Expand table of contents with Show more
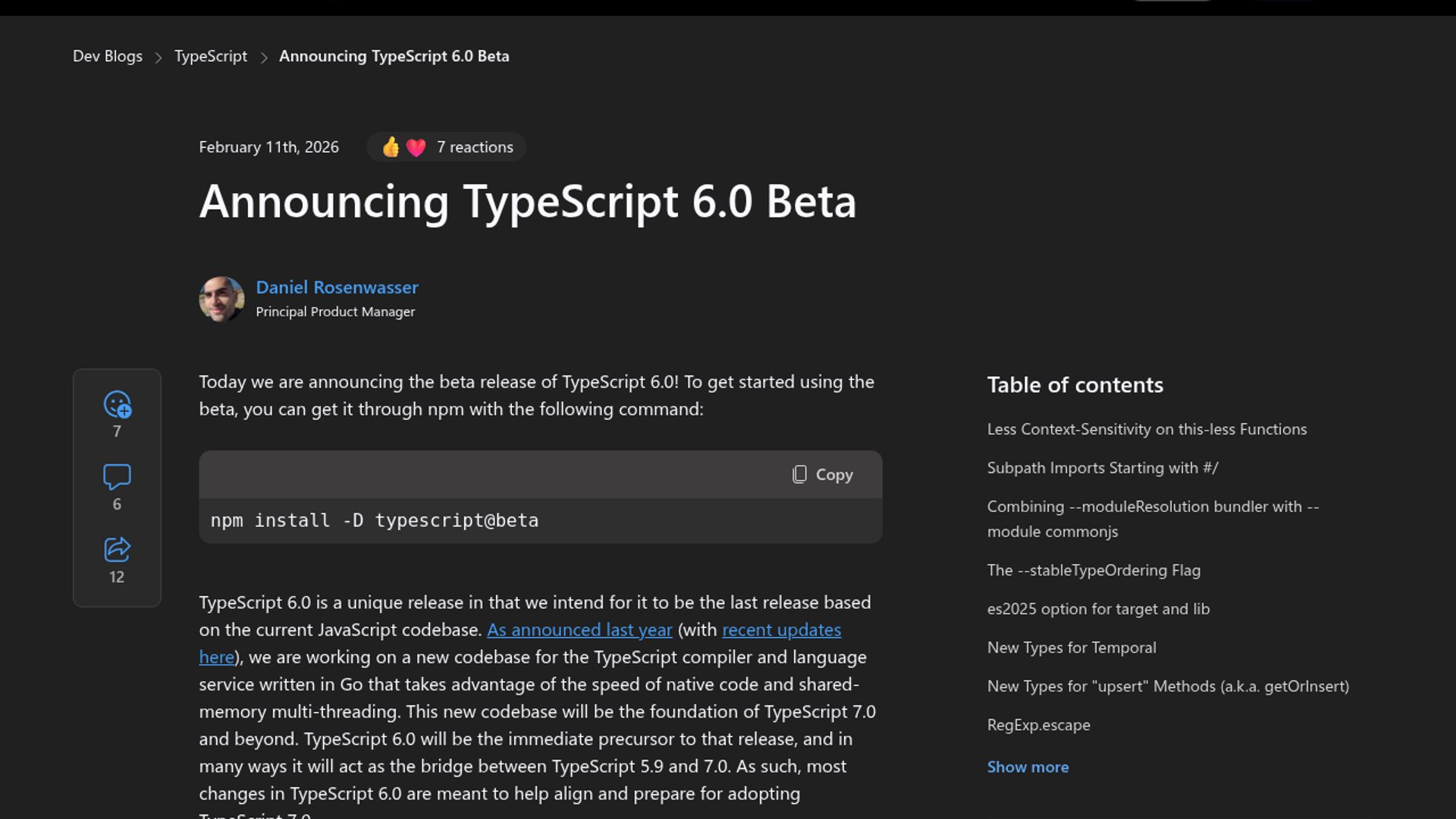The image size is (1456, 819). [x=1028, y=767]
